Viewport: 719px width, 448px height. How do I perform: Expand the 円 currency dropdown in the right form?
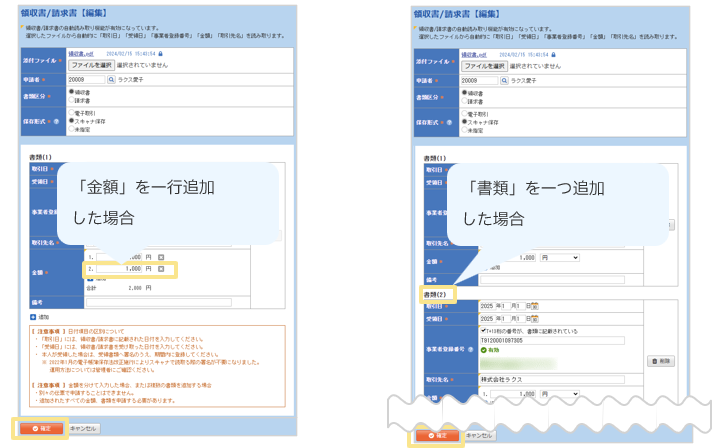tap(559, 257)
